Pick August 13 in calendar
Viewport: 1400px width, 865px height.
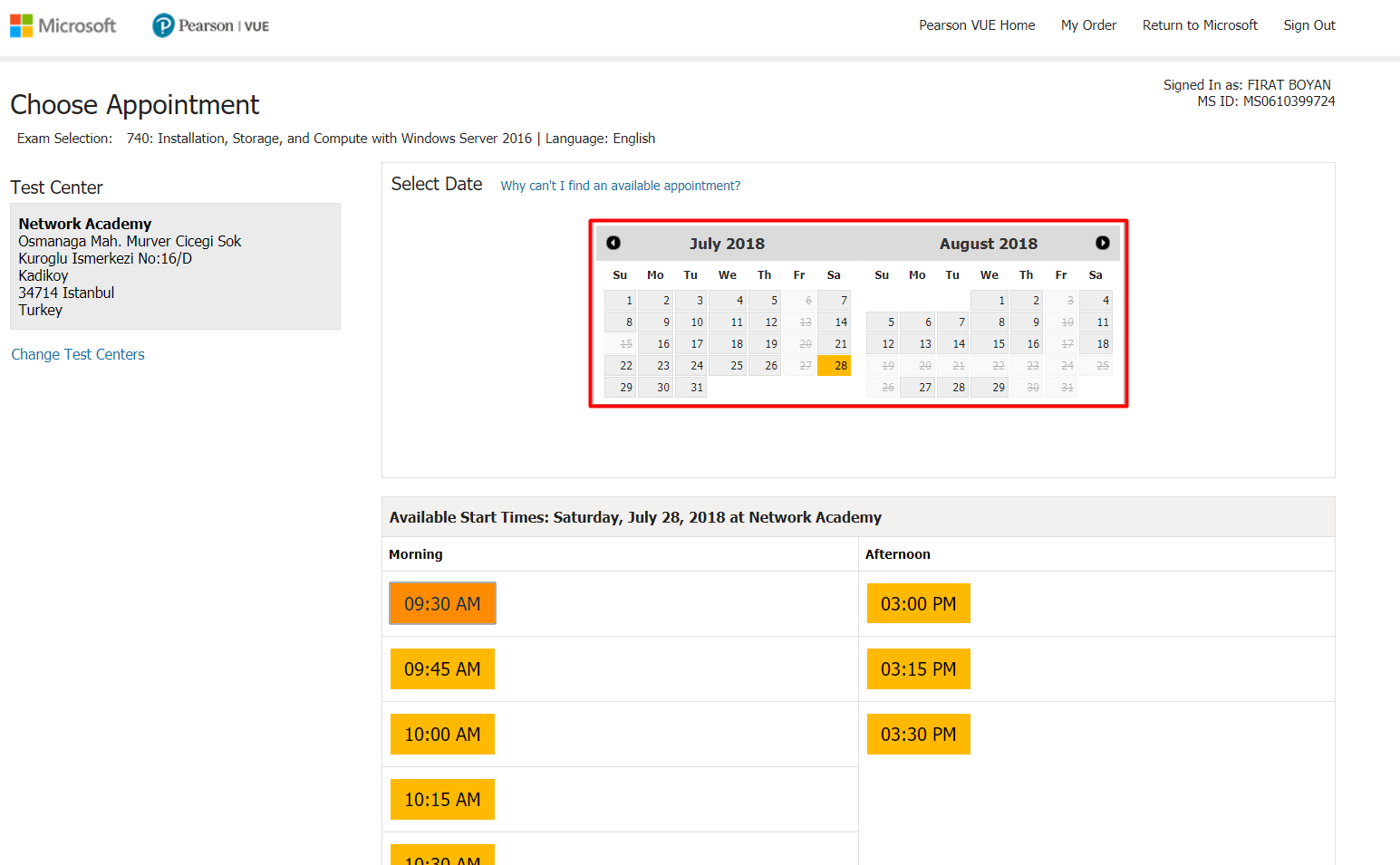(917, 343)
